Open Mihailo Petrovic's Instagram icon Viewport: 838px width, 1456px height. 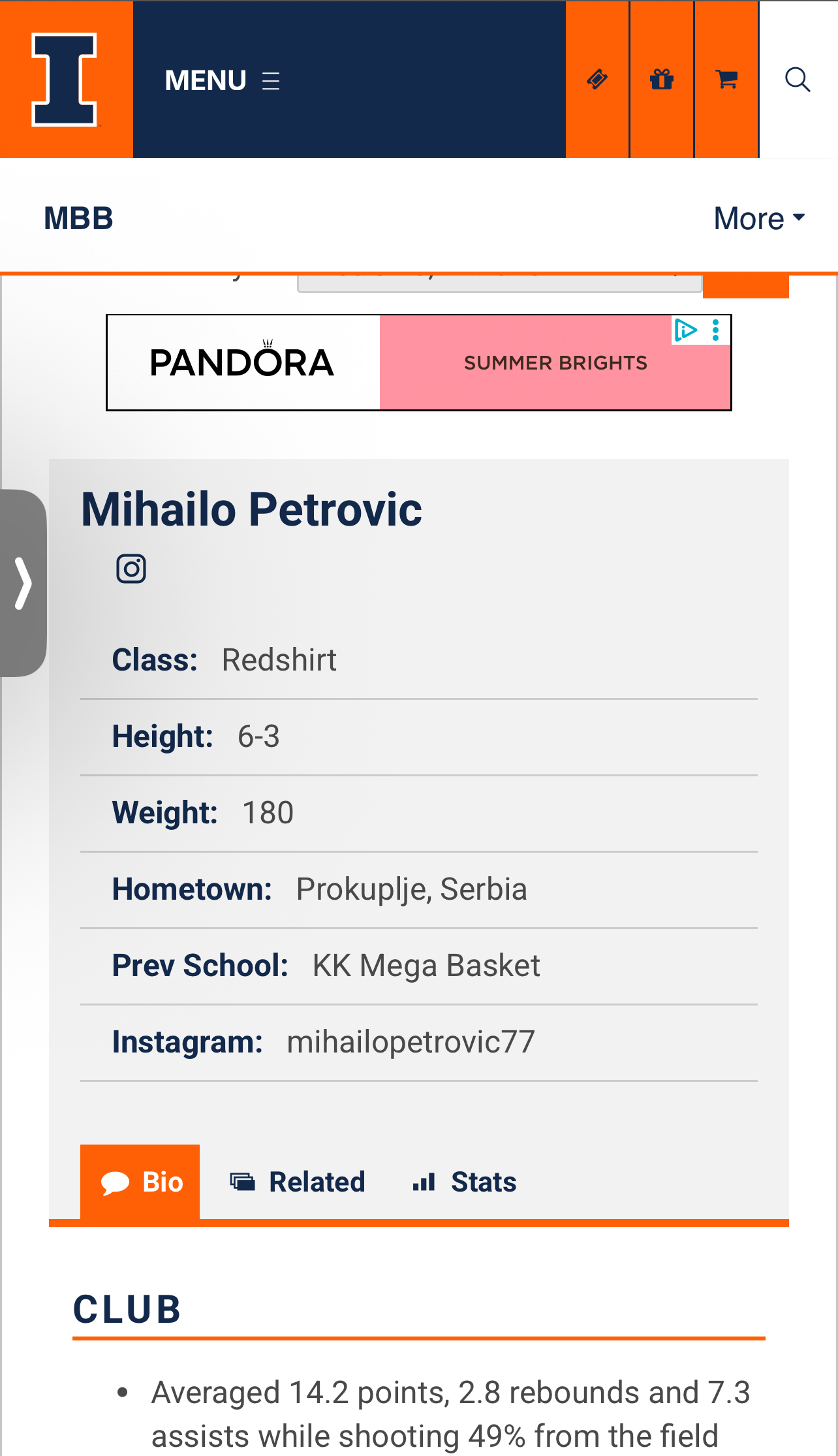pyautogui.click(x=131, y=569)
